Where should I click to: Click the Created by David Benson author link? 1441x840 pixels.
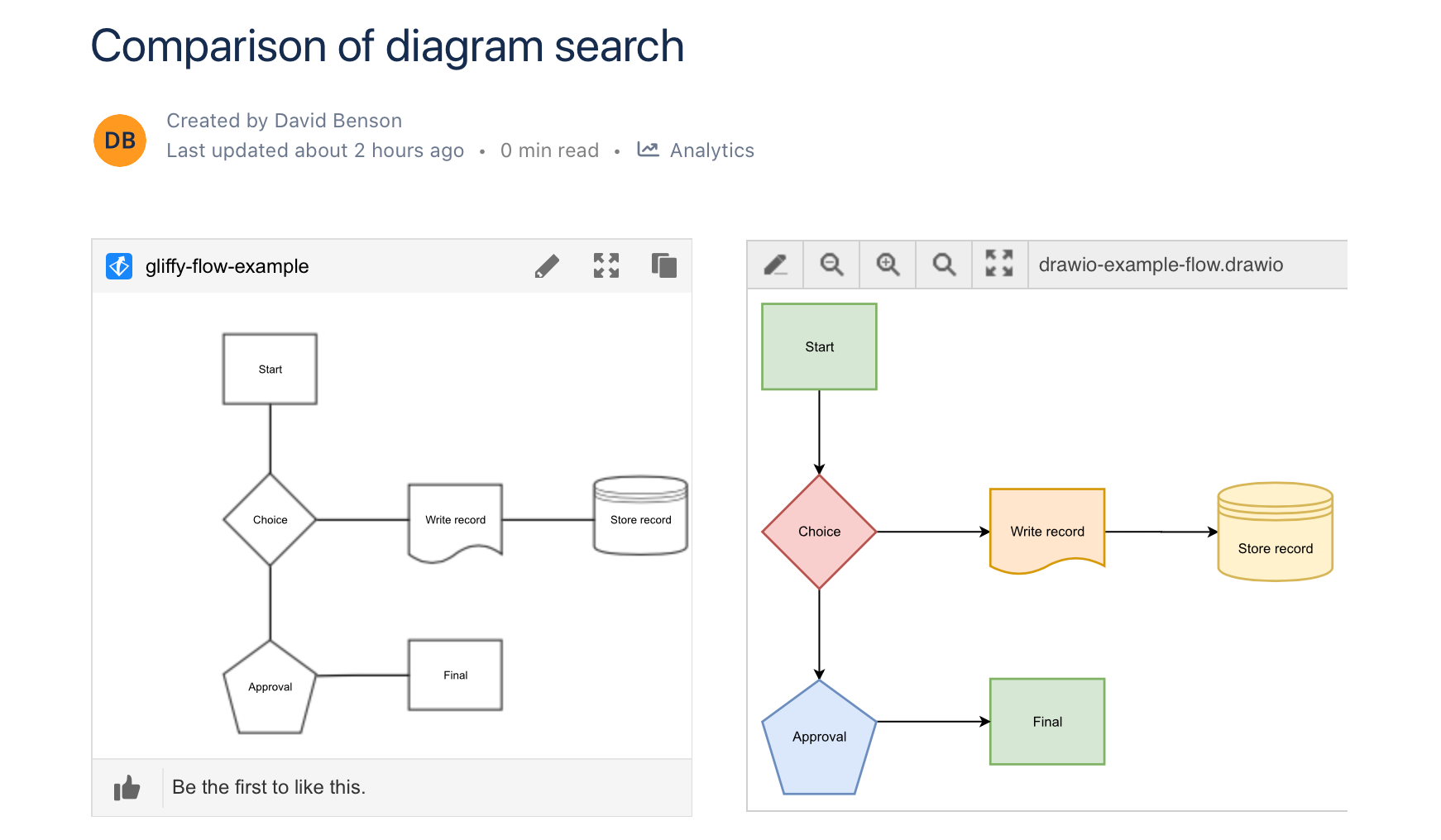tap(284, 120)
